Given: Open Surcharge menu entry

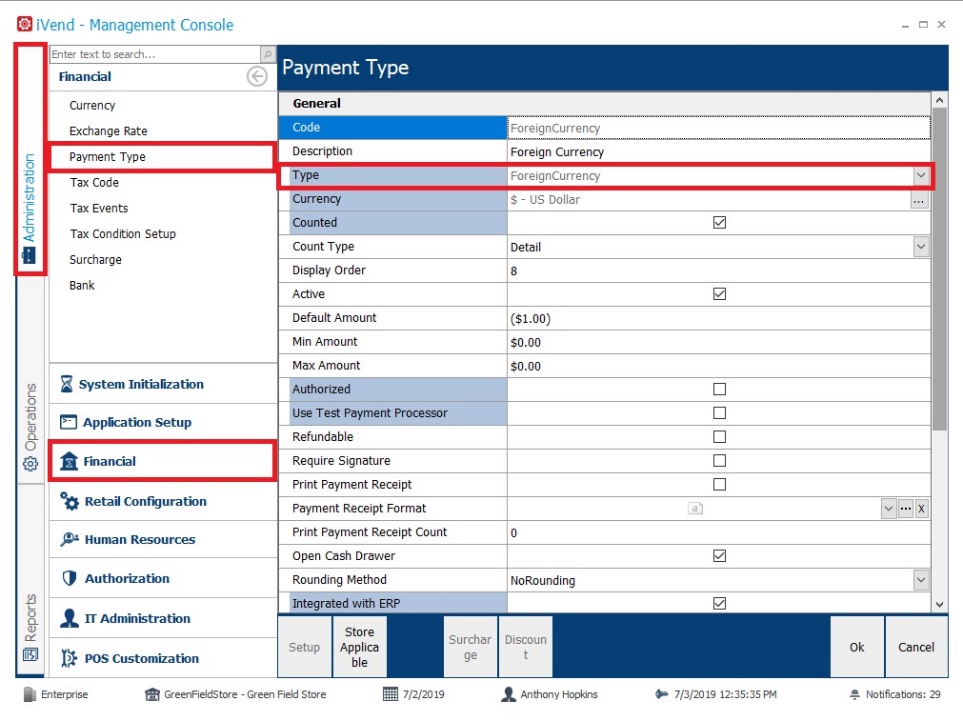Looking at the screenshot, I should 95,260.
